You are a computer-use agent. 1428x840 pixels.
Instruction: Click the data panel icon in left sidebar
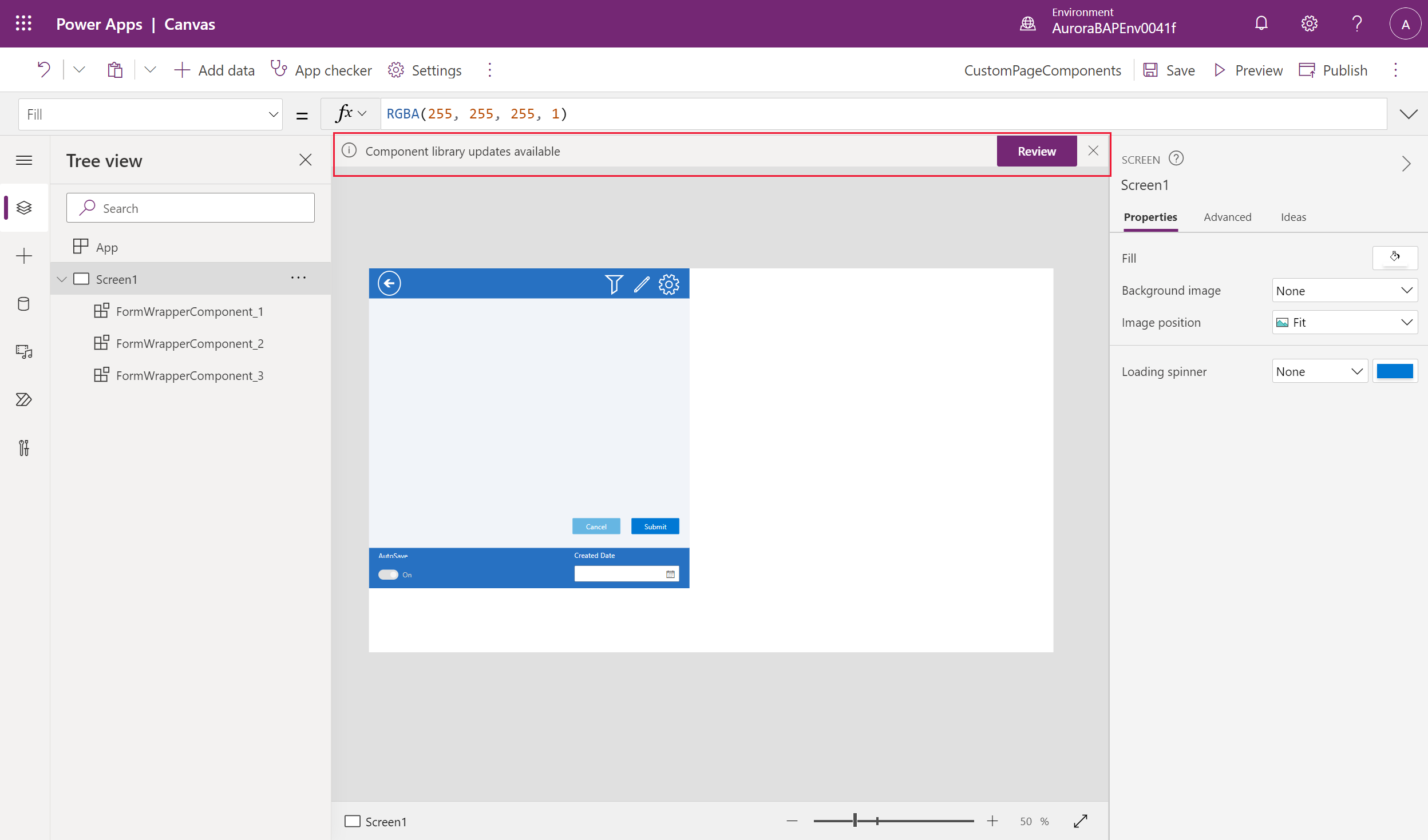coord(24,303)
